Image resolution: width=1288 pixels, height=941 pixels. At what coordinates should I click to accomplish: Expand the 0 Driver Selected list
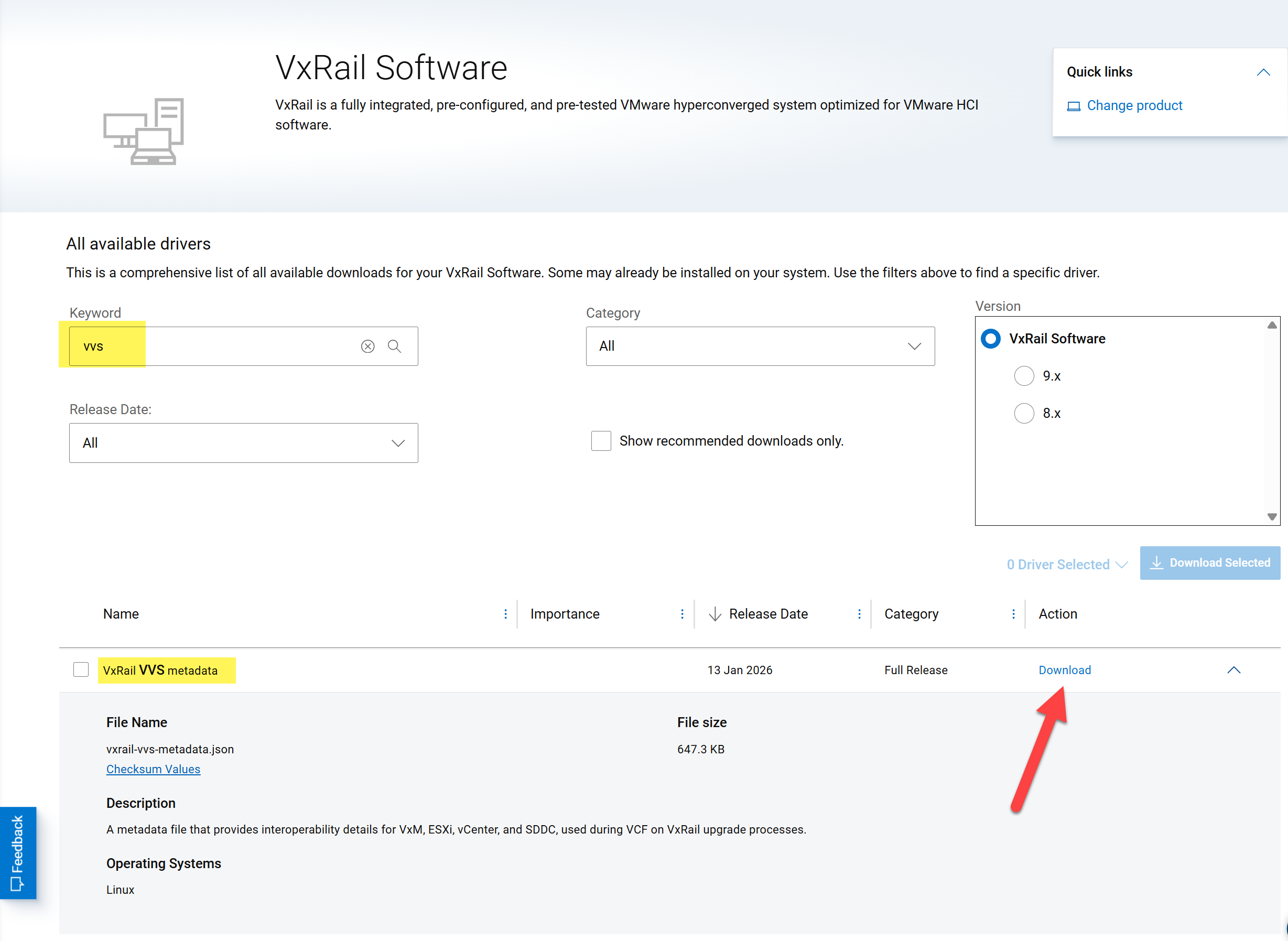click(1066, 565)
